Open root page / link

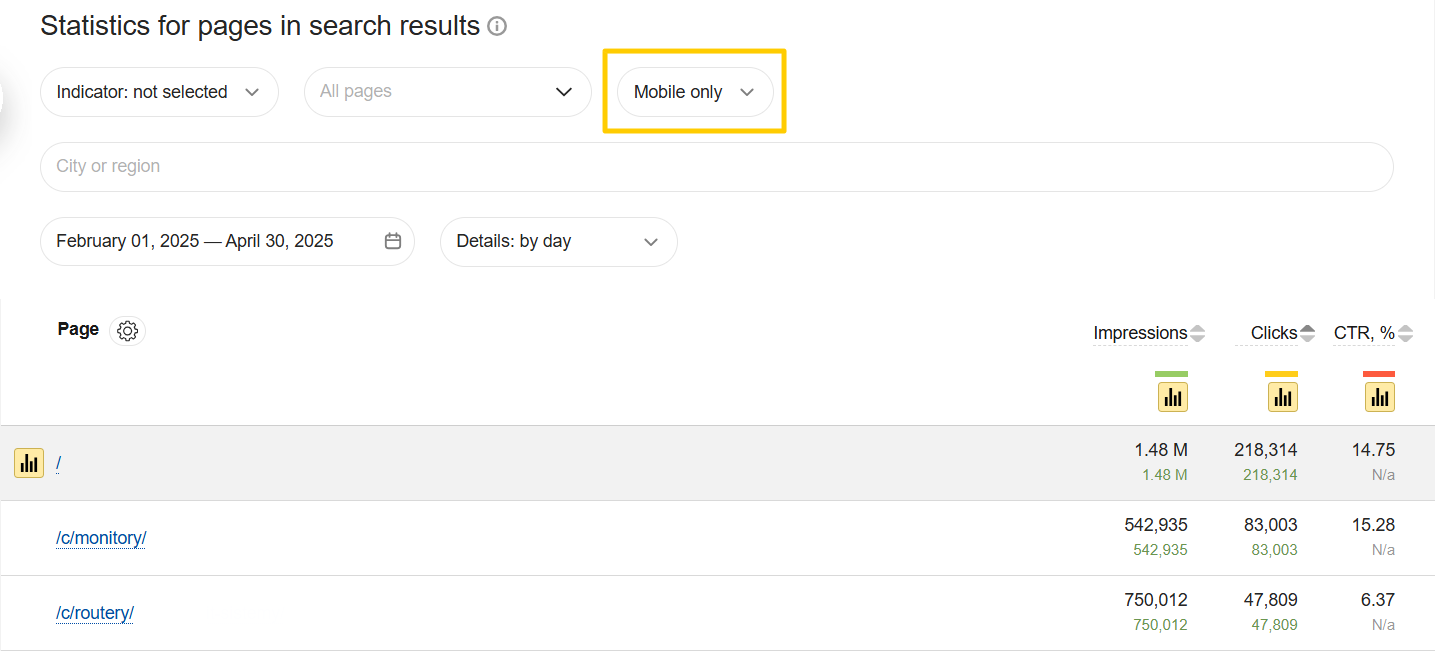(x=59, y=463)
